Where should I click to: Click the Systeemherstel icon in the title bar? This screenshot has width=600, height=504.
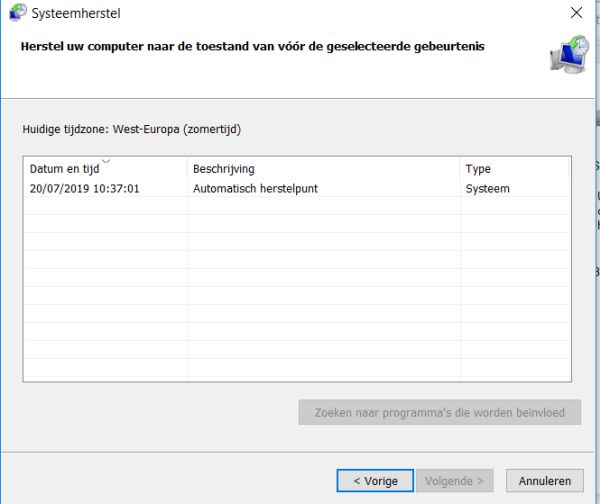[x=17, y=13]
